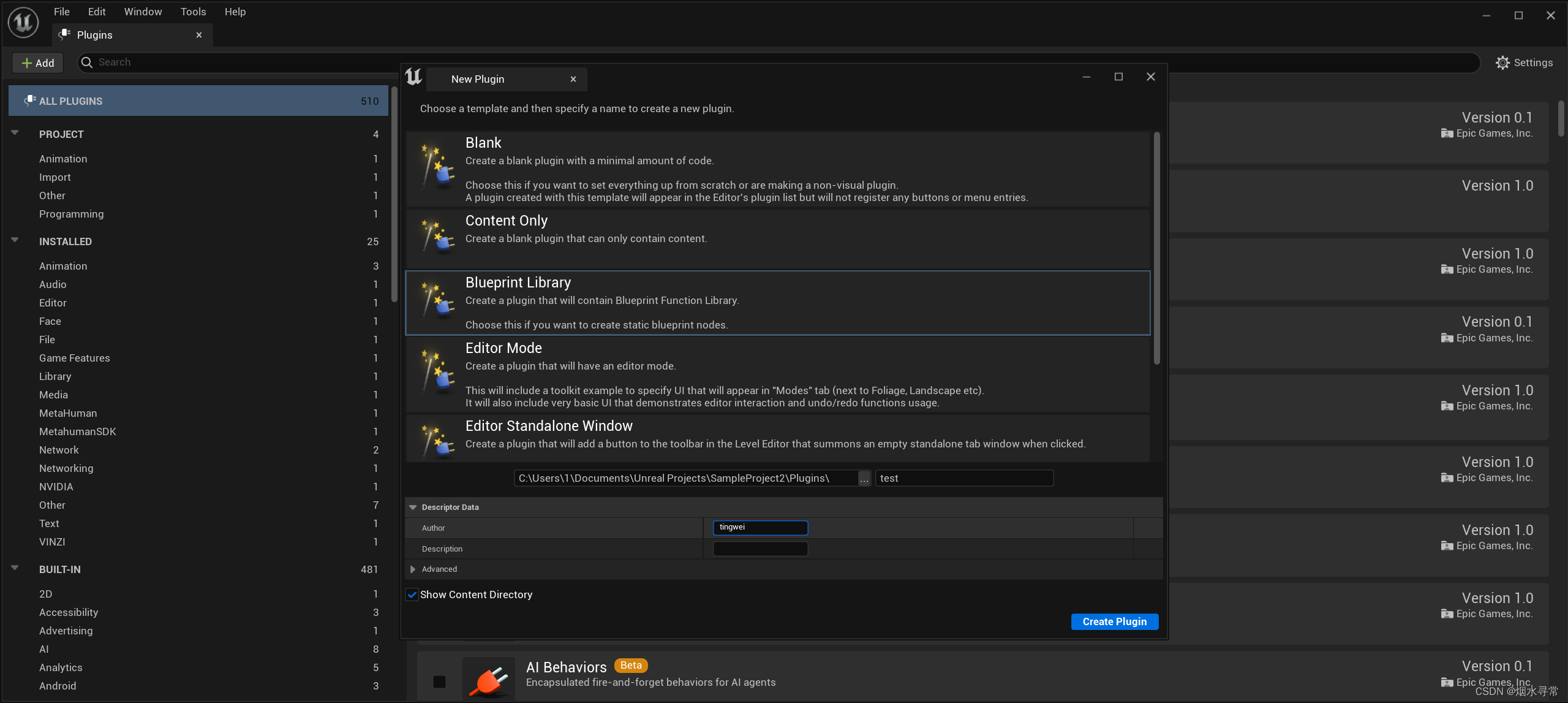Collapse the INSTALLED category tree
This screenshot has width=1568, height=703.
click(15, 240)
